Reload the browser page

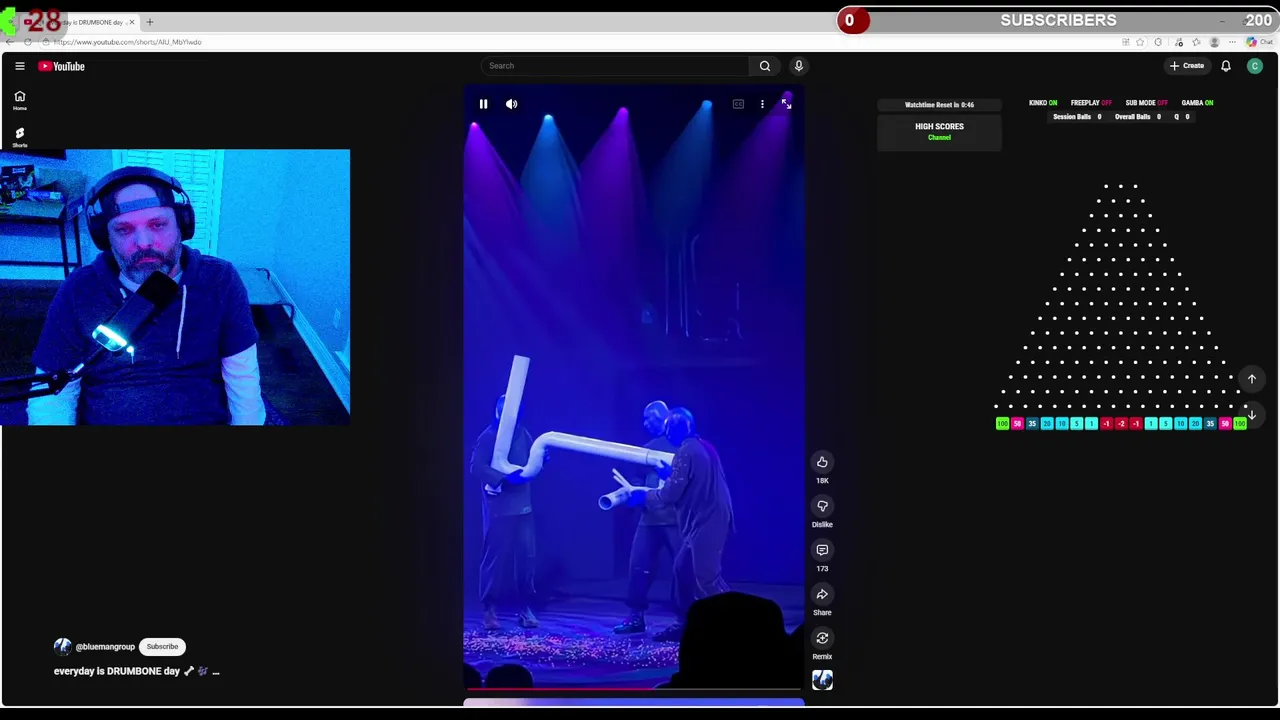click(28, 42)
